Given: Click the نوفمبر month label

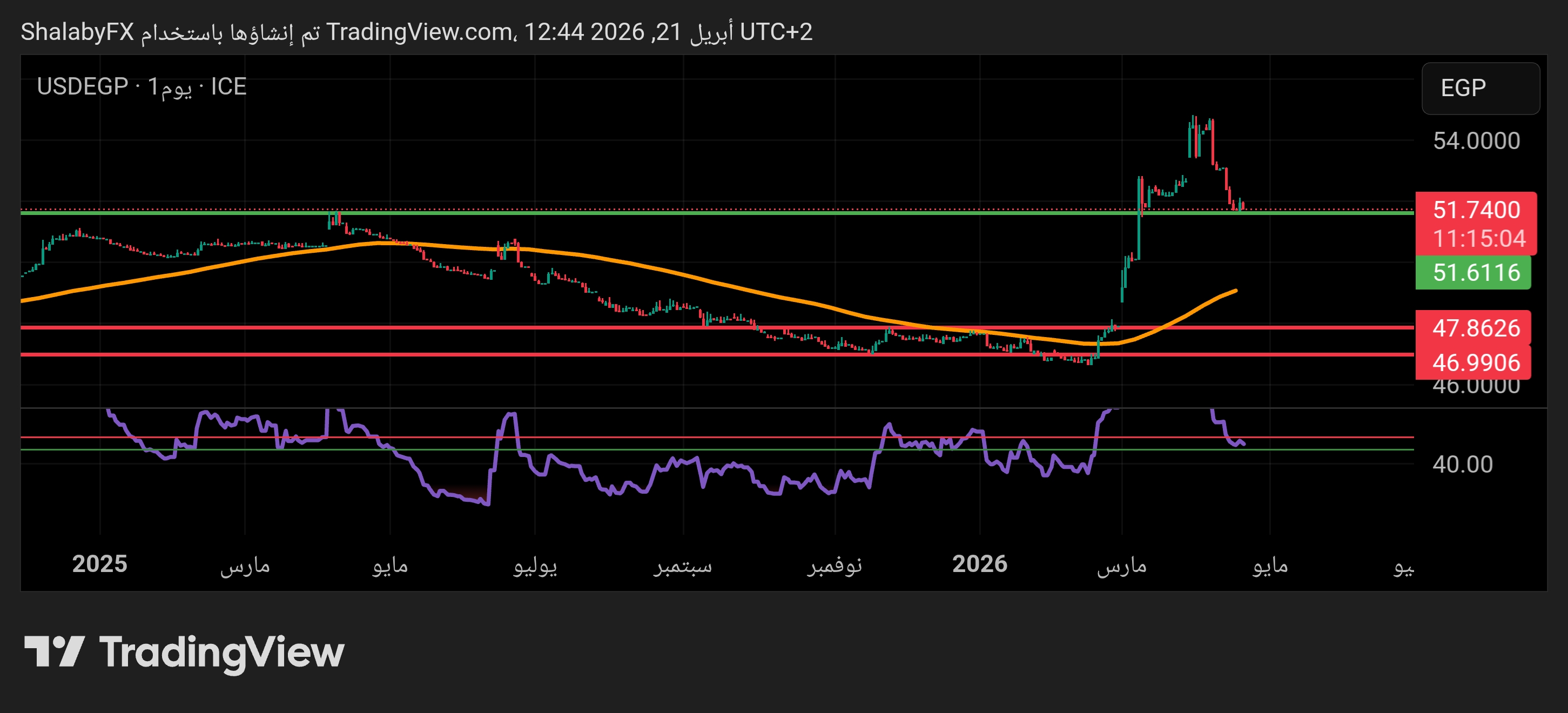Looking at the screenshot, I should [x=835, y=566].
